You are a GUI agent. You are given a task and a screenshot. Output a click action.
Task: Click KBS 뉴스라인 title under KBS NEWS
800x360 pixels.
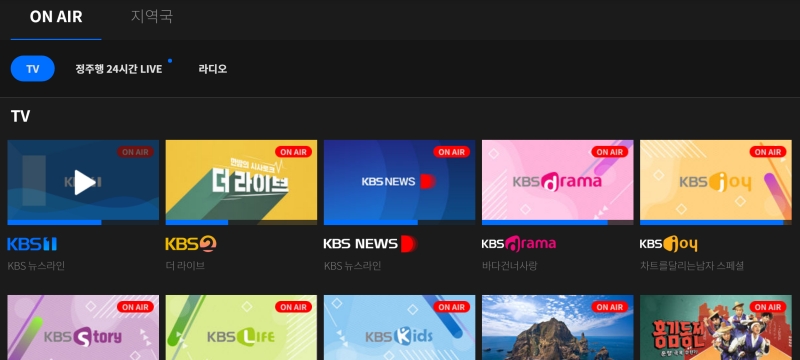pos(353,266)
